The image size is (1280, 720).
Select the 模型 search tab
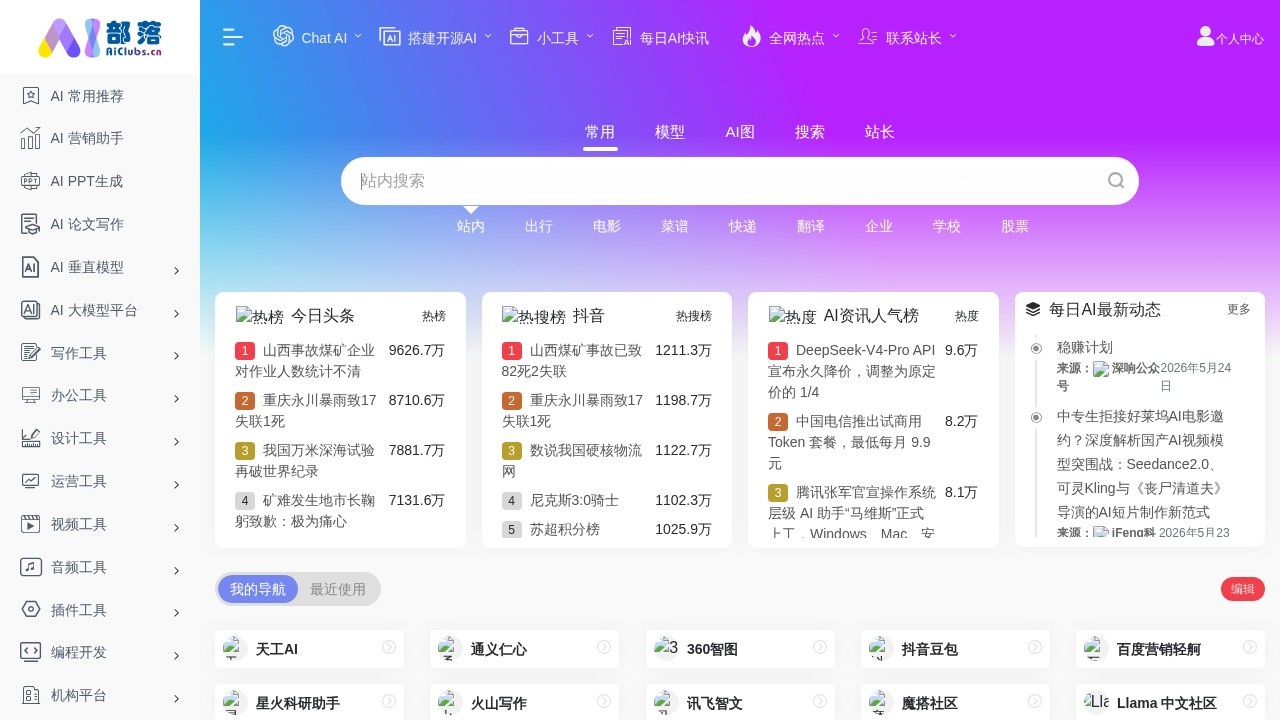pos(670,132)
